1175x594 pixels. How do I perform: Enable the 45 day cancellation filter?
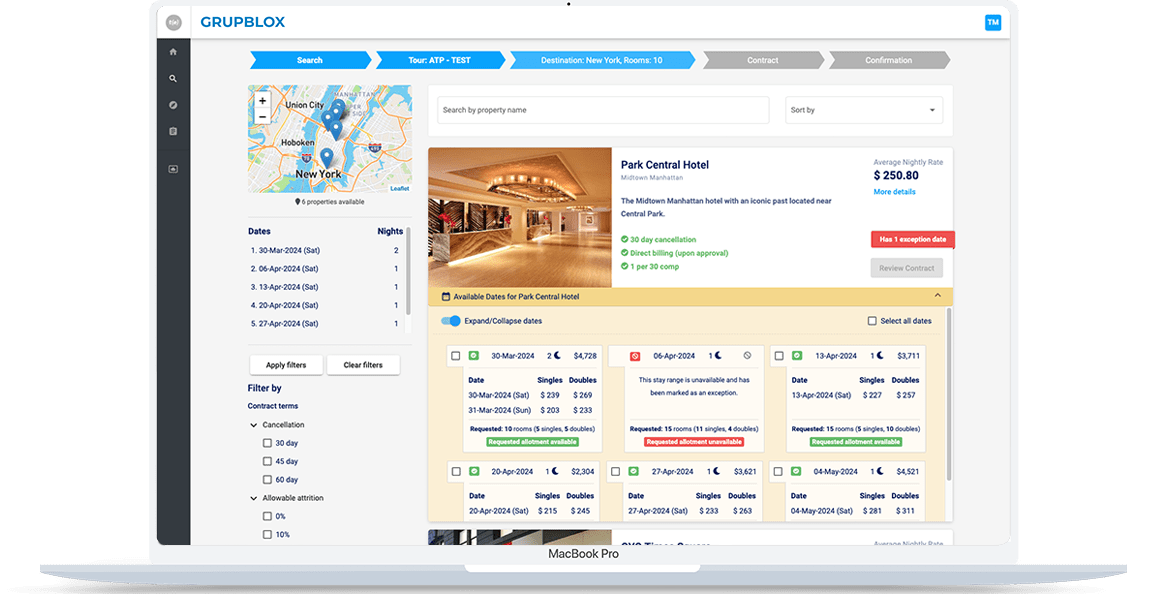(267, 461)
